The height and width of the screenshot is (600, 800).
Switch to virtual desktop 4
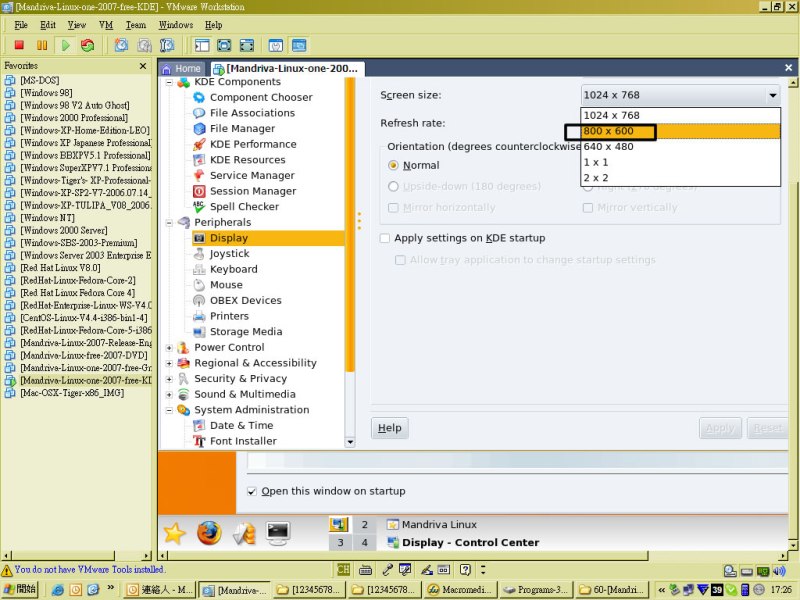click(364, 542)
